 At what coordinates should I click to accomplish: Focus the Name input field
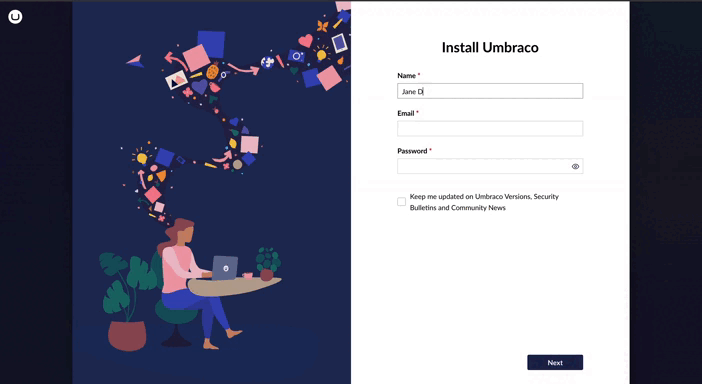(490, 91)
